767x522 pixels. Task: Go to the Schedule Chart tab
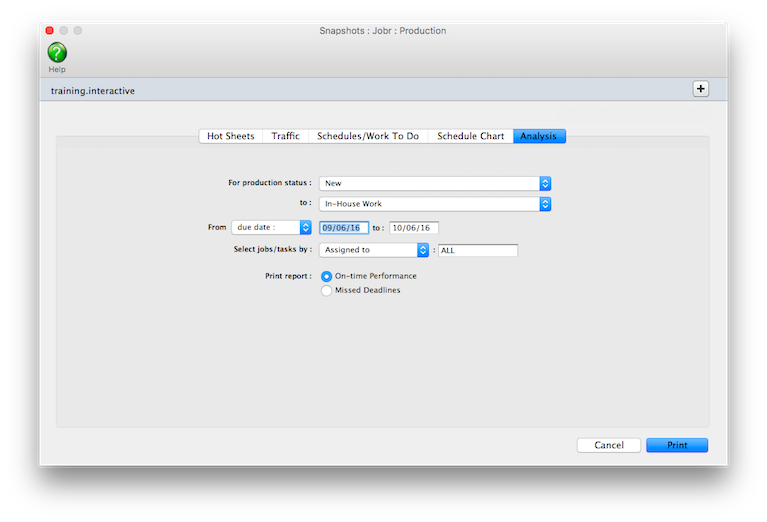coord(470,136)
